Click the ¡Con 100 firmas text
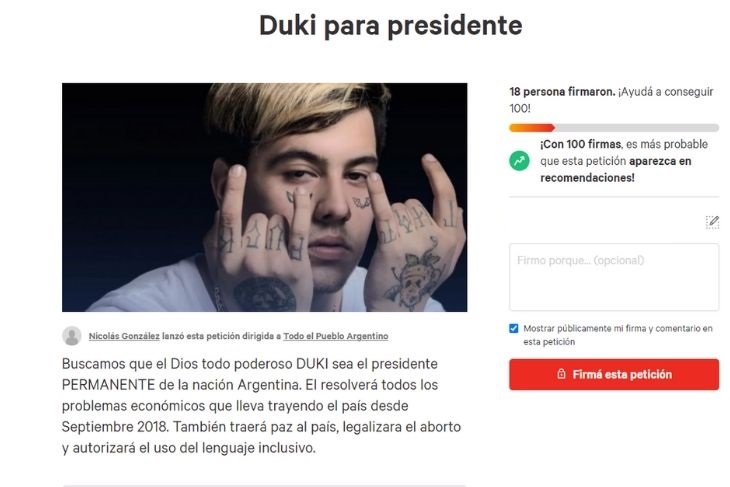This screenshot has width=730, height=487. click(580, 144)
